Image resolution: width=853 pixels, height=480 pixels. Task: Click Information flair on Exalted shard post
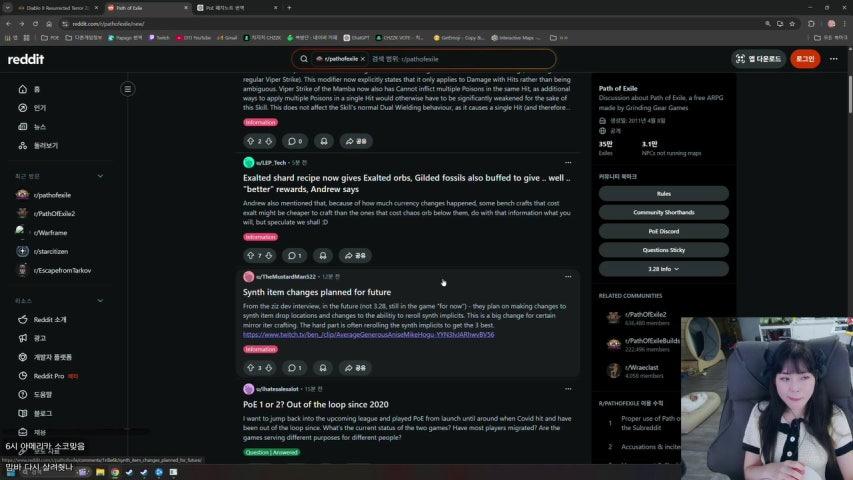[260, 237]
